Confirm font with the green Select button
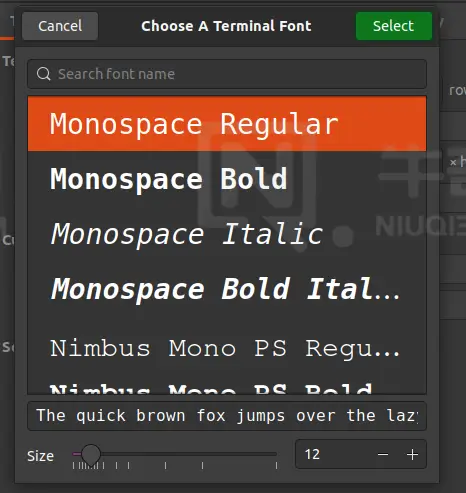The height and width of the screenshot is (493, 466). pos(394,26)
